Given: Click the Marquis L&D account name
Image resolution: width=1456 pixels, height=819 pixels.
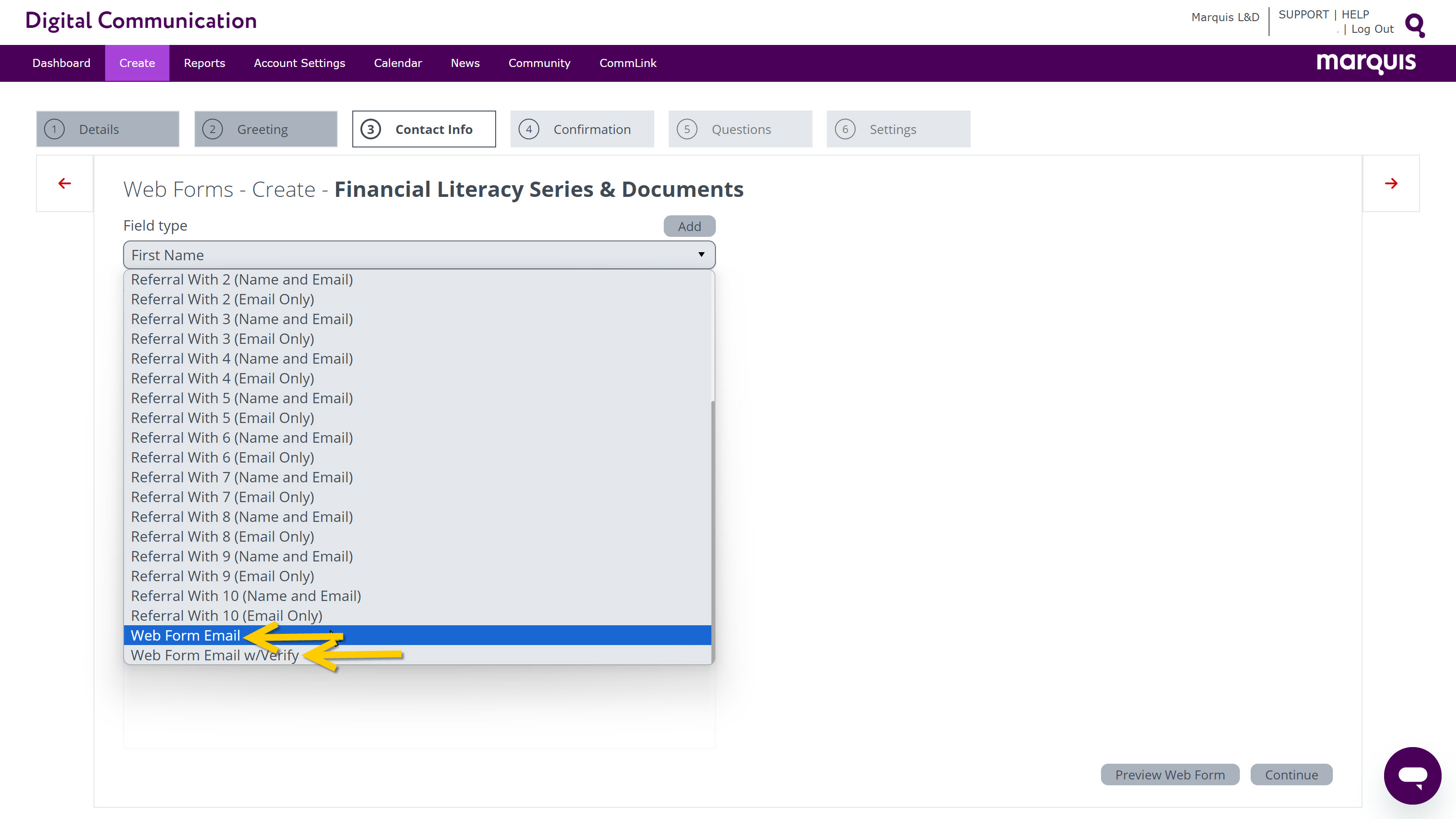Looking at the screenshot, I should (1225, 18).
